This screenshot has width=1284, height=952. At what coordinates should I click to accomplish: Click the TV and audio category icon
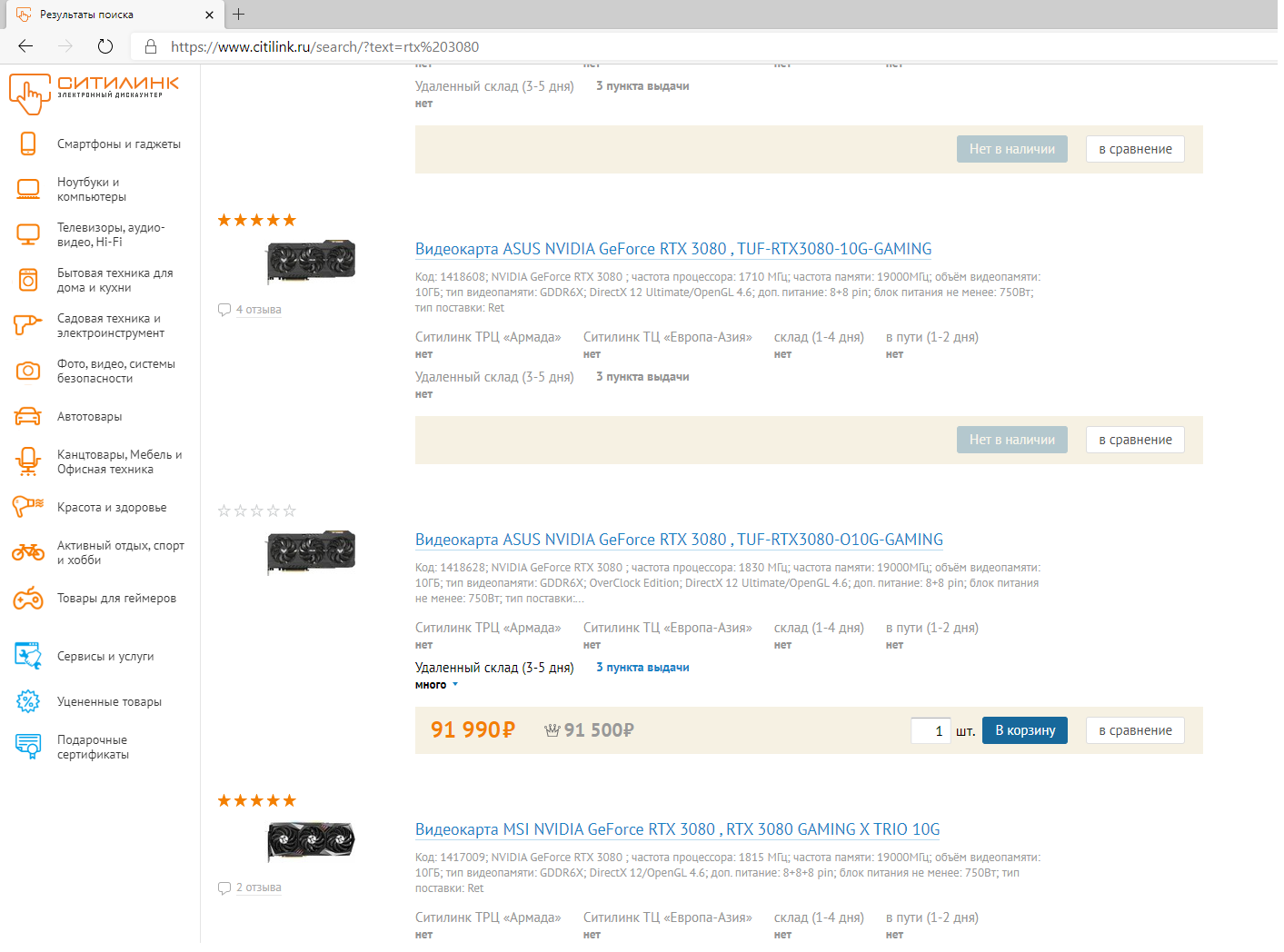tap(28, 234)
